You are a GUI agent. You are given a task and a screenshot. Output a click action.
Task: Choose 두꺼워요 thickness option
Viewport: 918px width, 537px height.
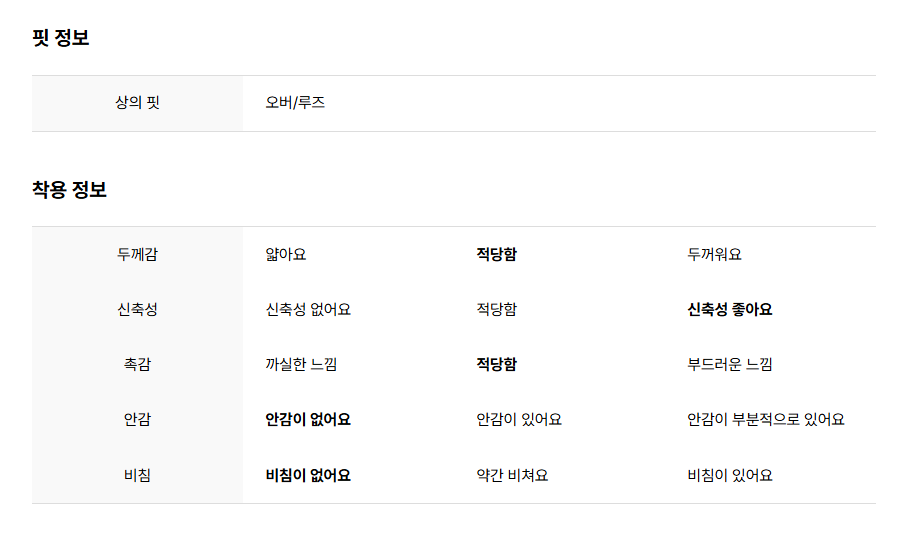click(714, 254)
